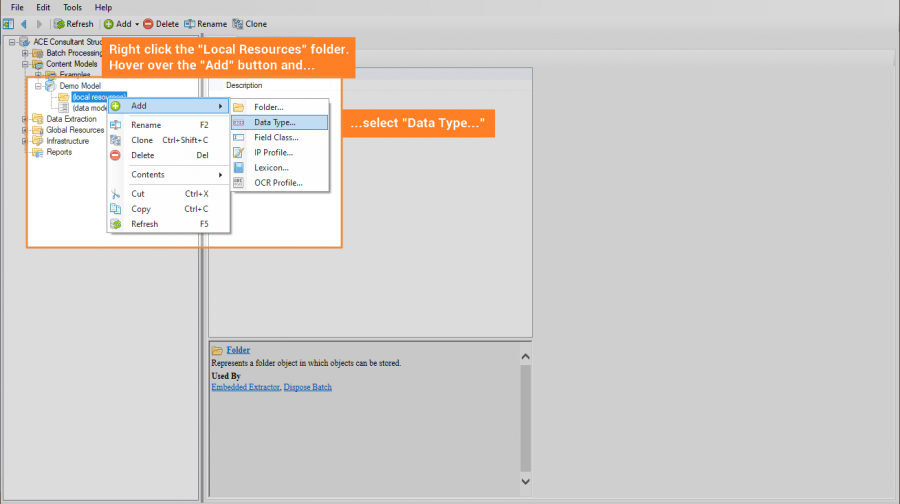Navigate back with the left arrow icon
This screenshot has width=900, height=504.
point(24,24)
